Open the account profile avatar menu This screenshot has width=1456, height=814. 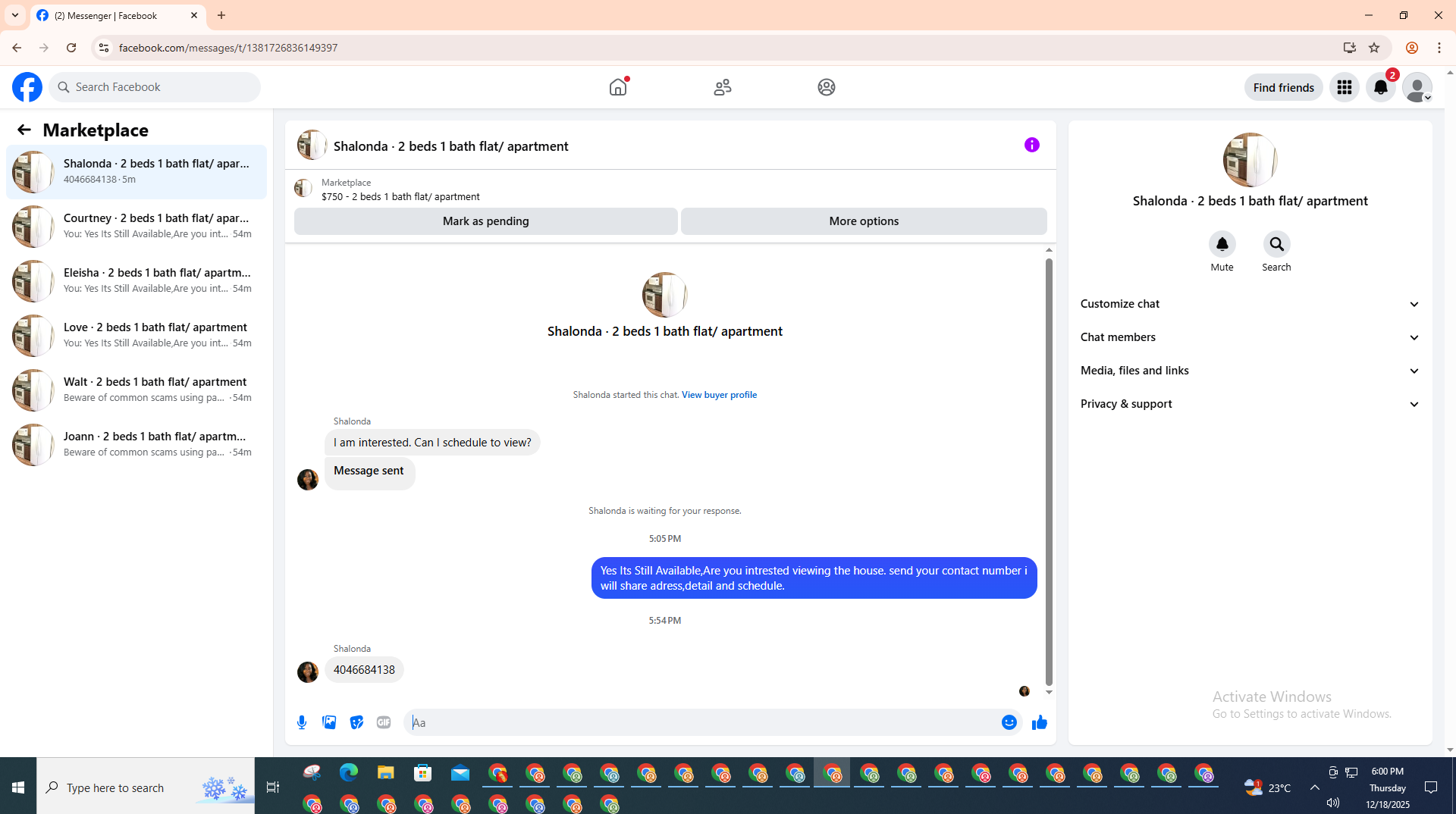point(1417,87)
